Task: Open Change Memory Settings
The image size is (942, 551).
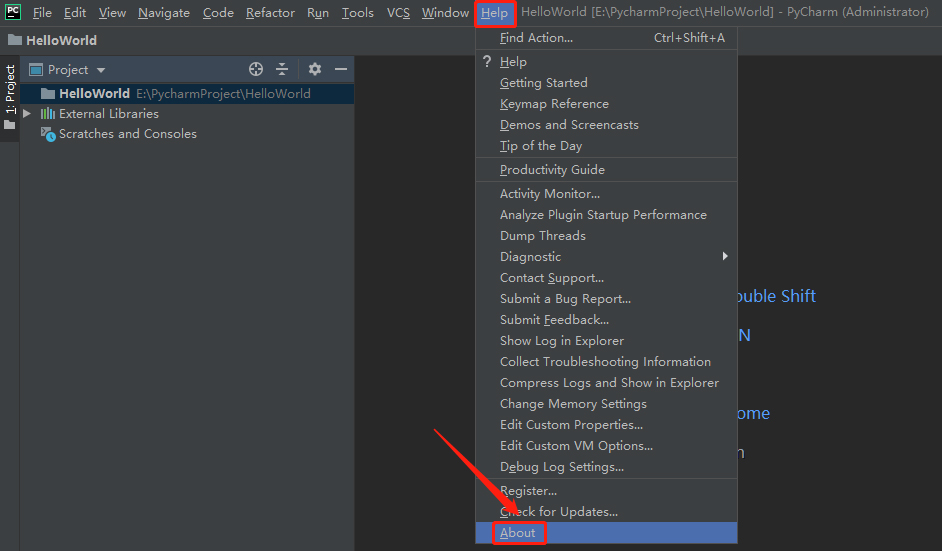Action: [x=606, y=404]
